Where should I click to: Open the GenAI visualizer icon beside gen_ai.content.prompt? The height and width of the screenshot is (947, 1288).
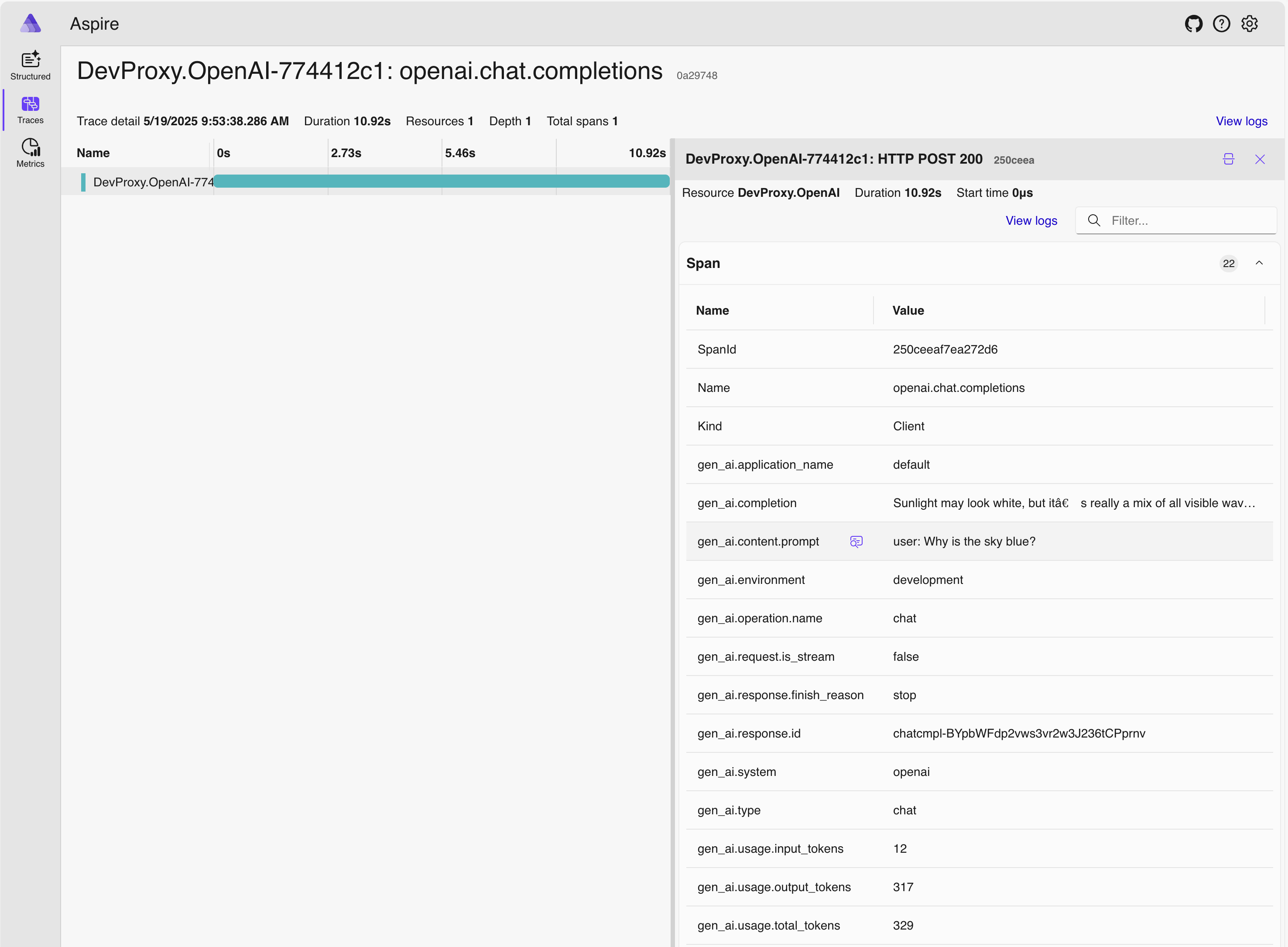click(x=856, y=542)
